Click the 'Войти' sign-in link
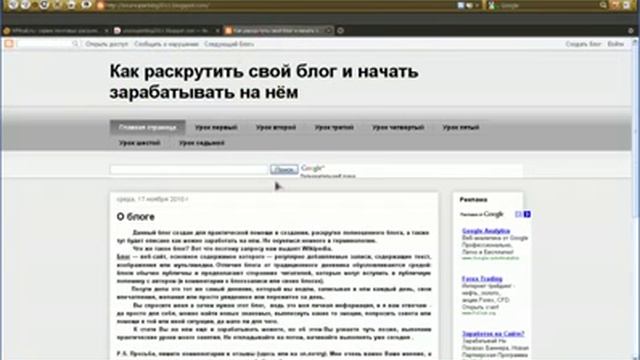640x360 pixels. pos(616,44)
